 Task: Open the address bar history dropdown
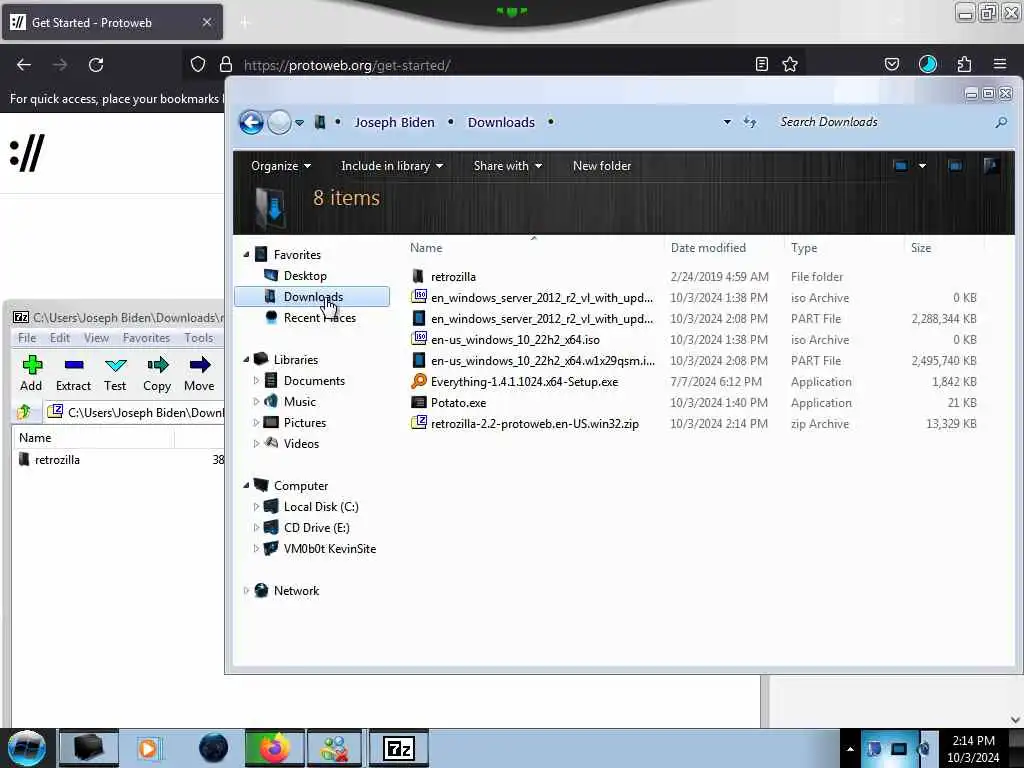(x=727, y=122)
